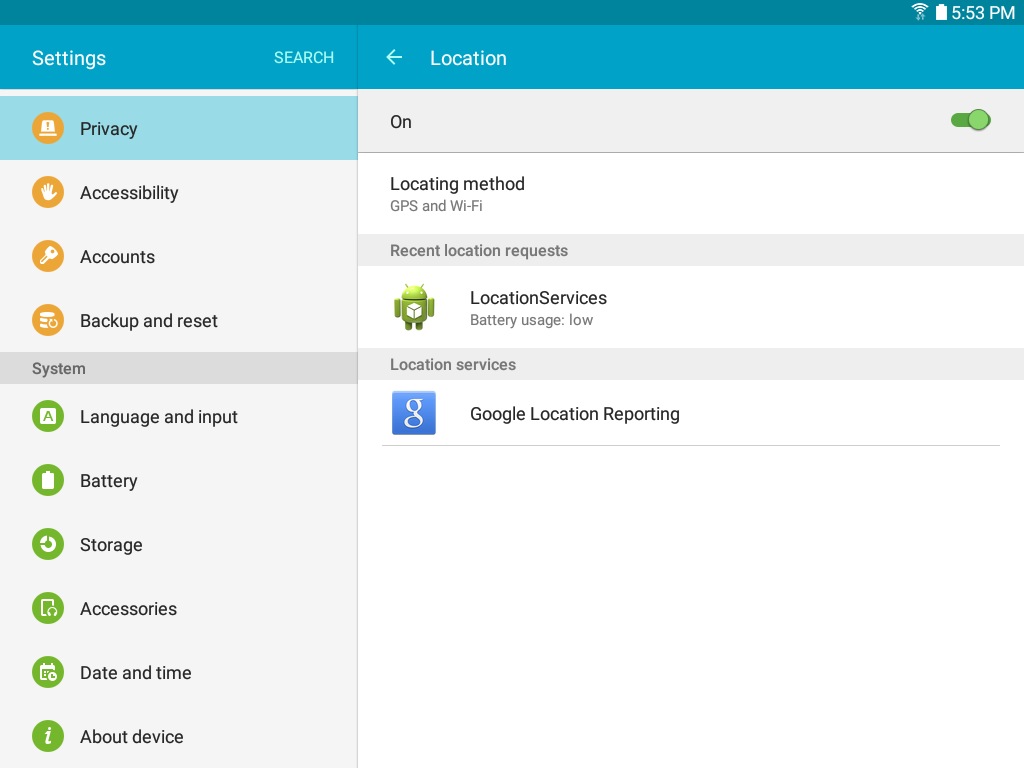
Task: Open Date and time settings
Action: [x=179, y=672]
